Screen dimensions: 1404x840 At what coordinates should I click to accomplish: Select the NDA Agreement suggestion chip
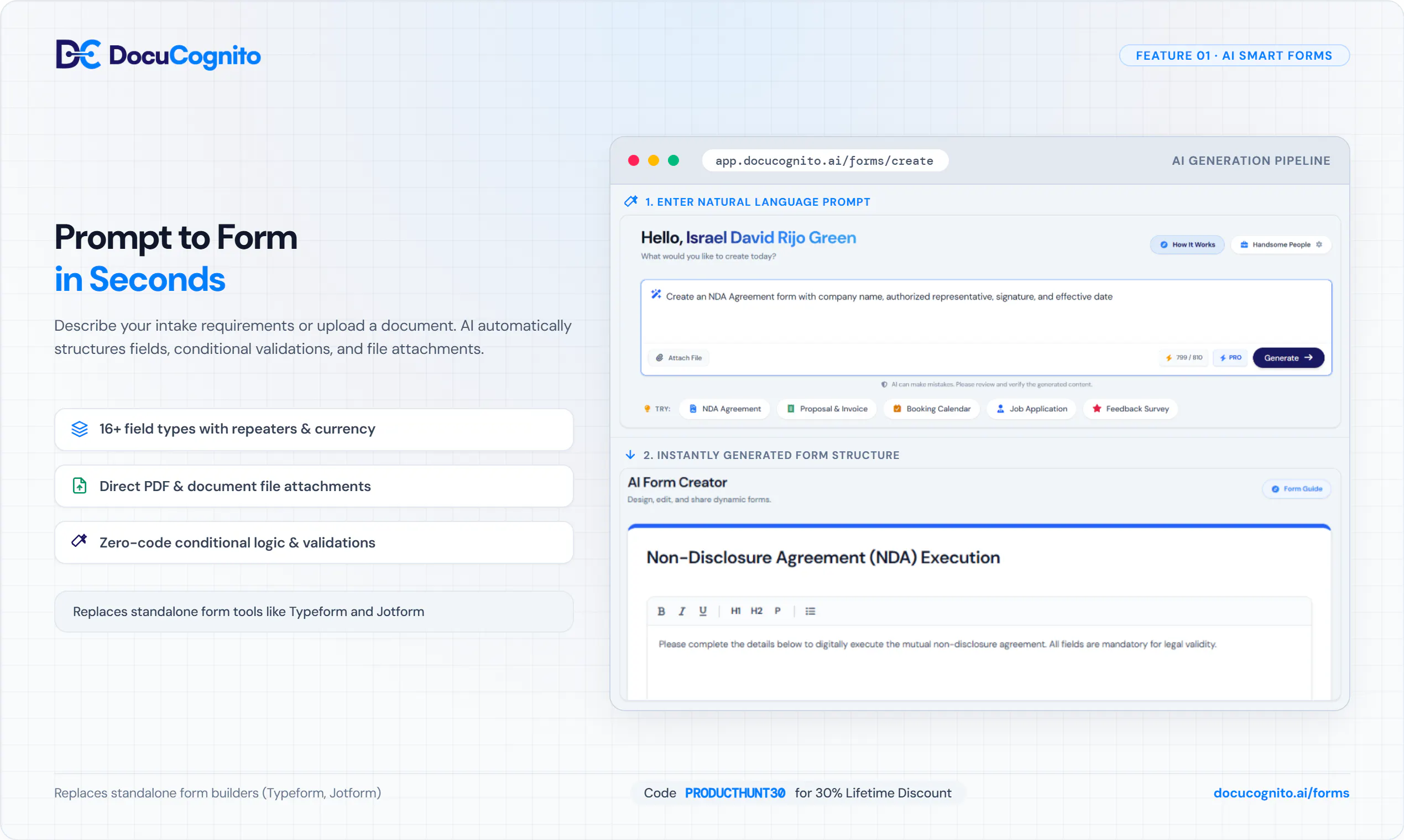725,409
